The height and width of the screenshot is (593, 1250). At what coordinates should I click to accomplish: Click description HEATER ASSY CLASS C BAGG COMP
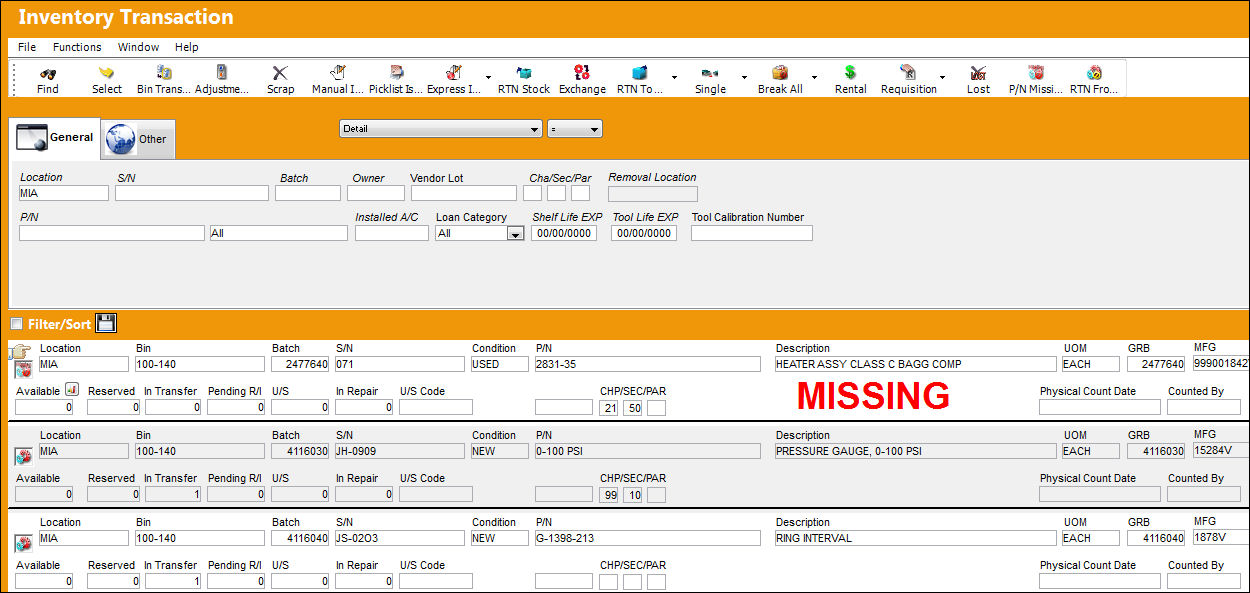[916, 364]
